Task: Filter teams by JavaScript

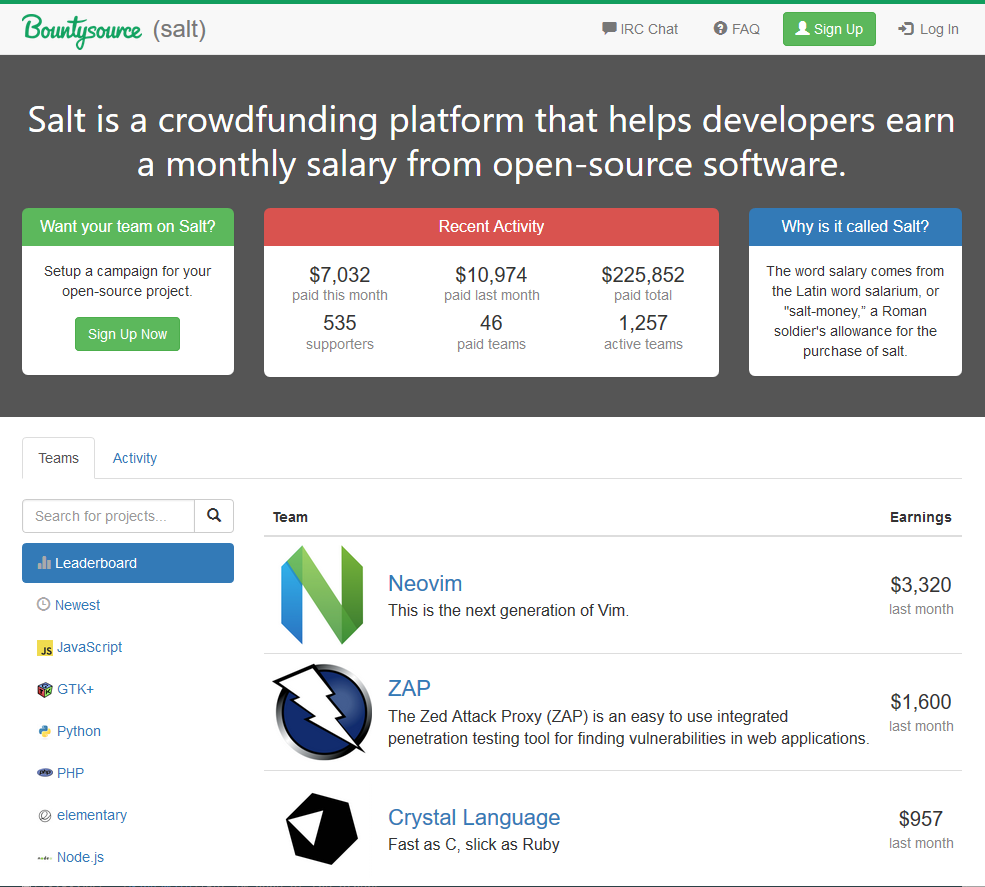Action: [x=80, y=647]
